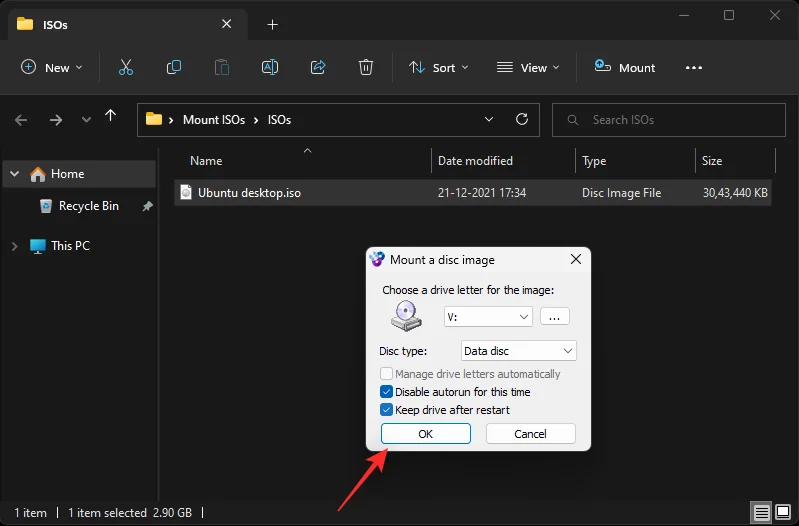Viewport: 799px width, 526px height.
Task: Uncheck Disable autorun for this time
Action: coord(386,391)
